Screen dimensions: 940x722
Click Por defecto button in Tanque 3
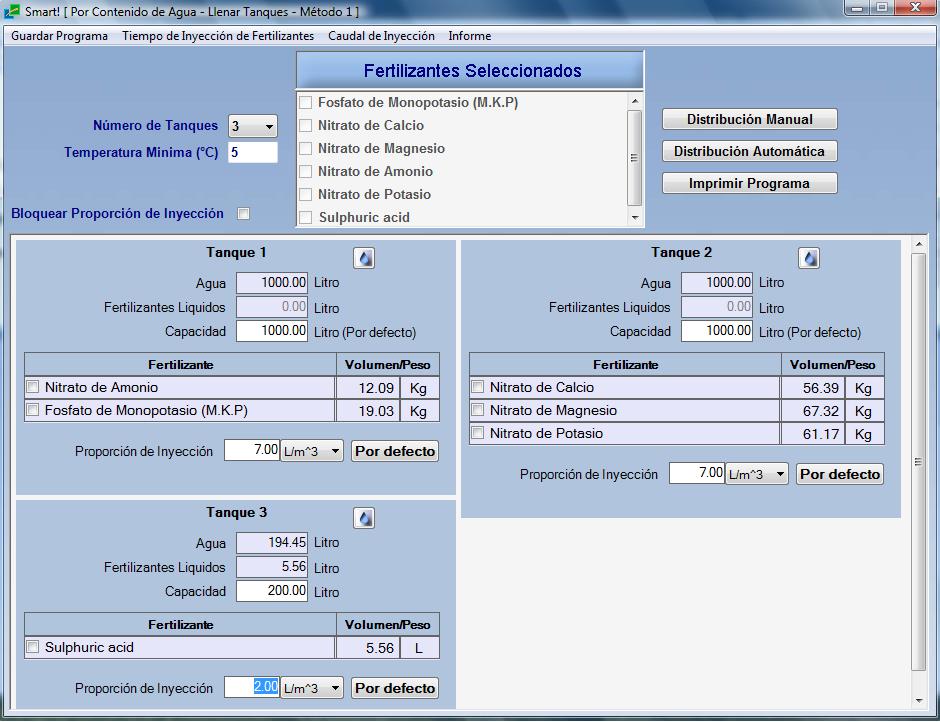click(395, 688)
